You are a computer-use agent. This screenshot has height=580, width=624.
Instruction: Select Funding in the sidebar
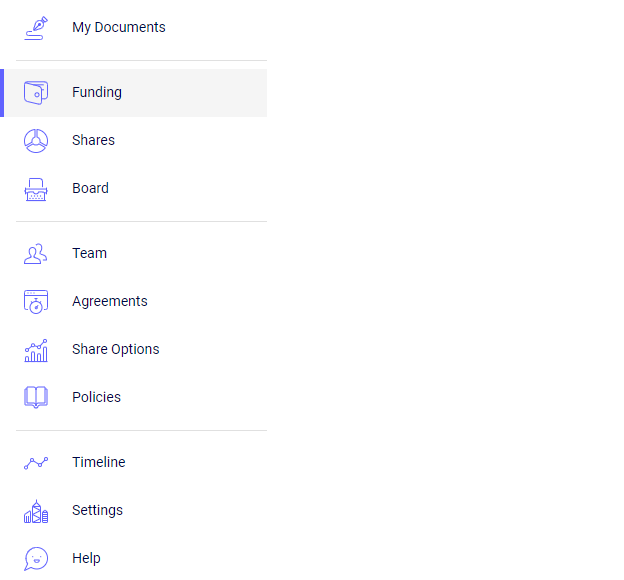97,93
